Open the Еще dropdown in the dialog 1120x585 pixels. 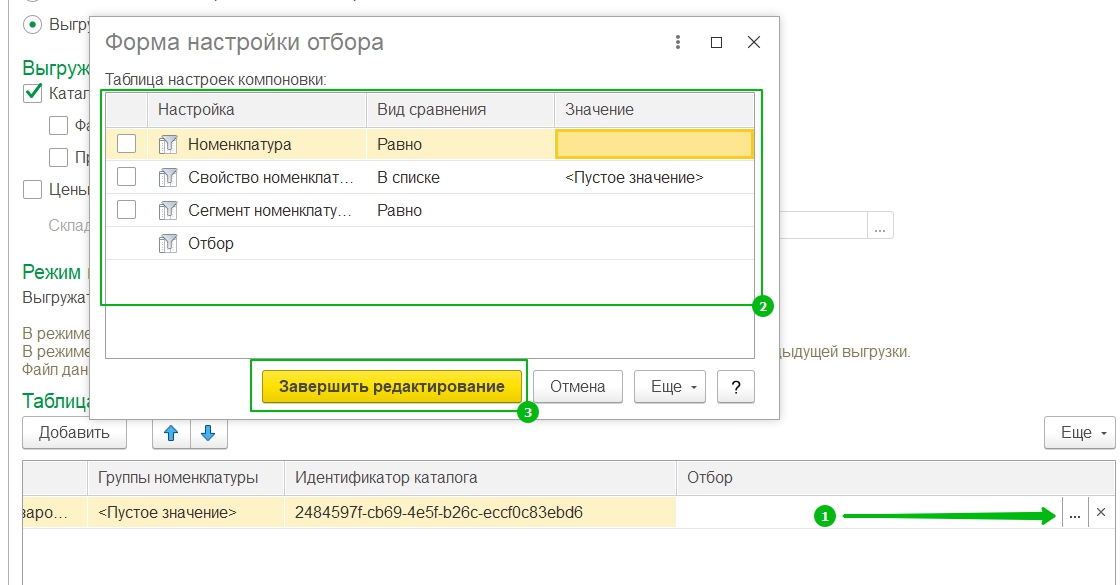tap(670, 386)
